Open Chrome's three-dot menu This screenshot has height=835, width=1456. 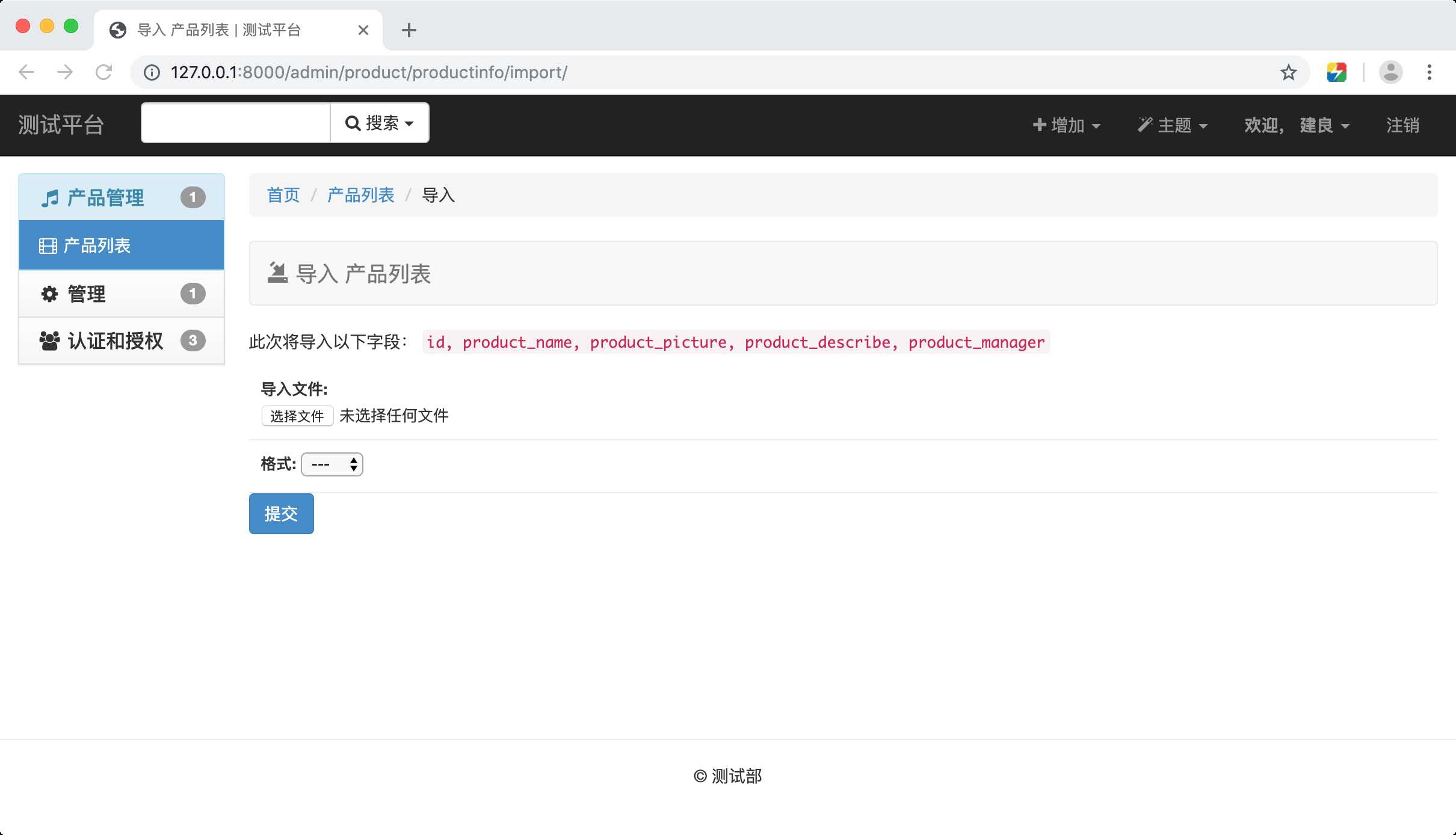[x=1430, y=72]
